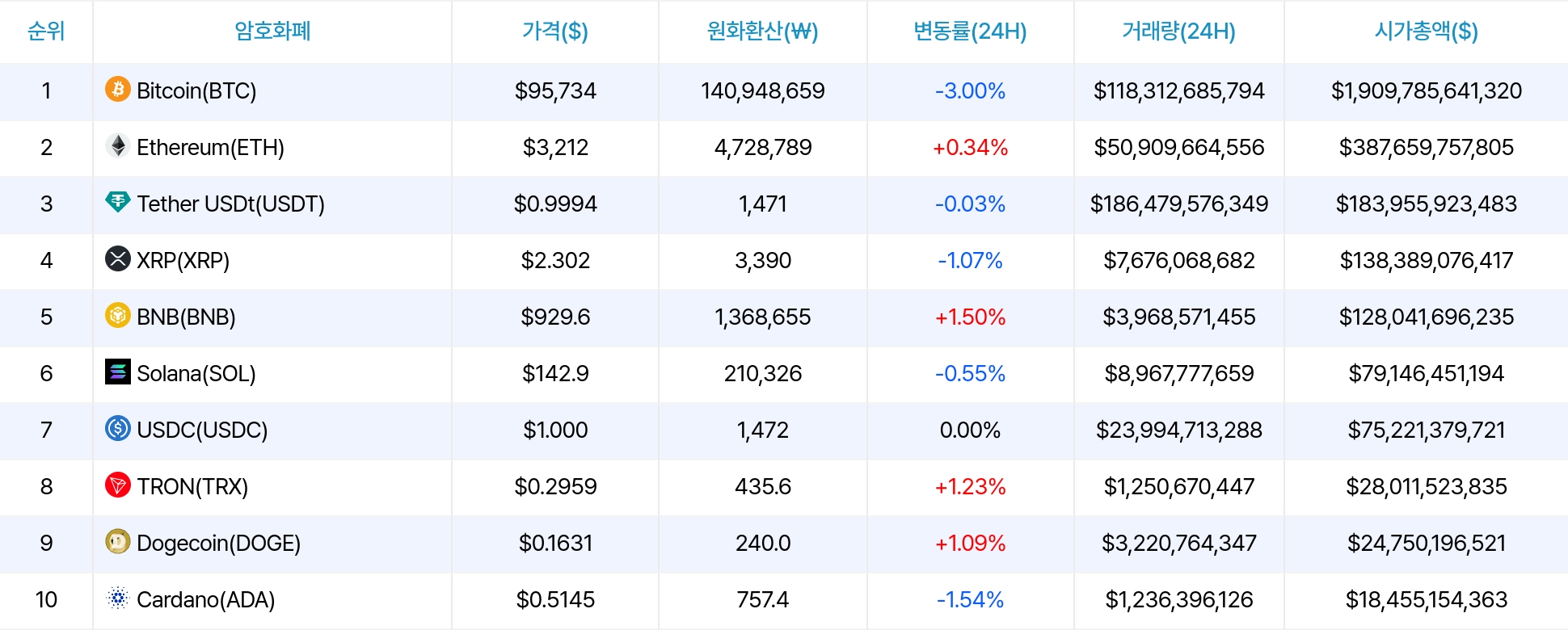The image size is (1568, 630).
Task: Sort by 암호화폐 column header
Action: [x=272, y=31]
